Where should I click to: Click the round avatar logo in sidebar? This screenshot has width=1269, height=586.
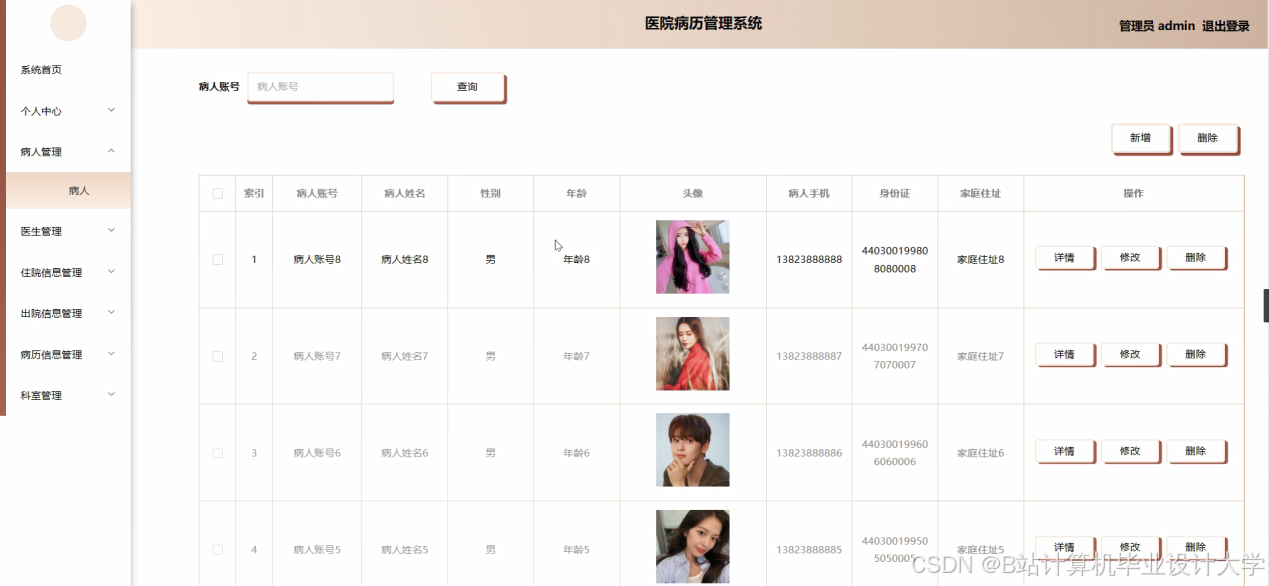(x=68, y=23)
